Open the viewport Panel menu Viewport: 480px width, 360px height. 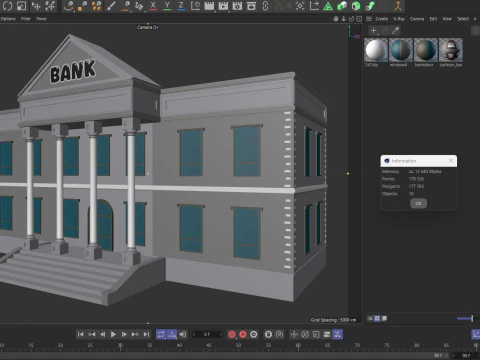pyautogui.click(x=41, y=19)
